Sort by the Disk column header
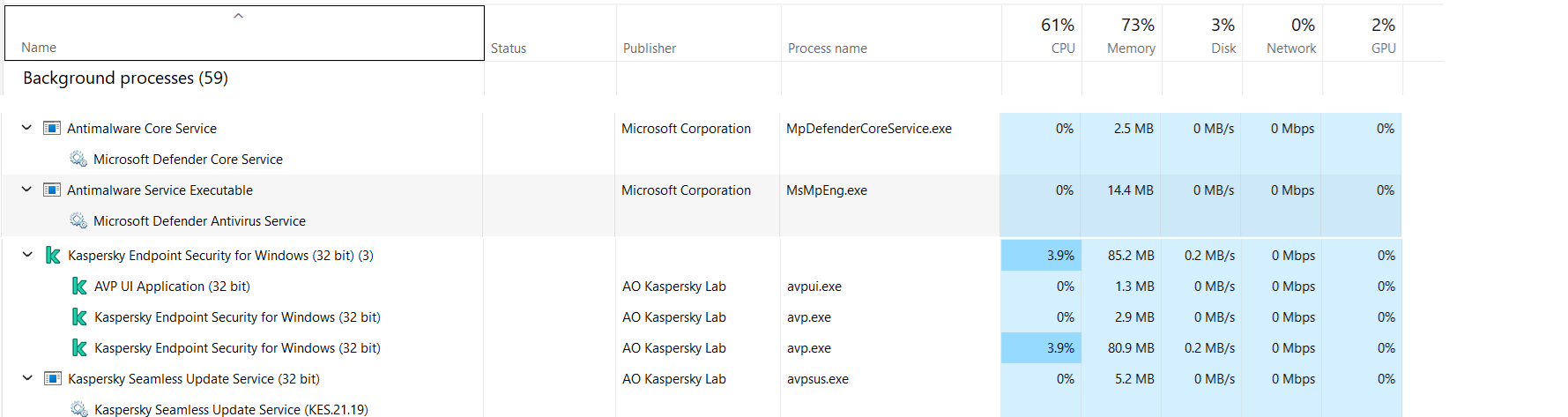The height and width of the screenshot is (417, 1568). point(1223,48)
